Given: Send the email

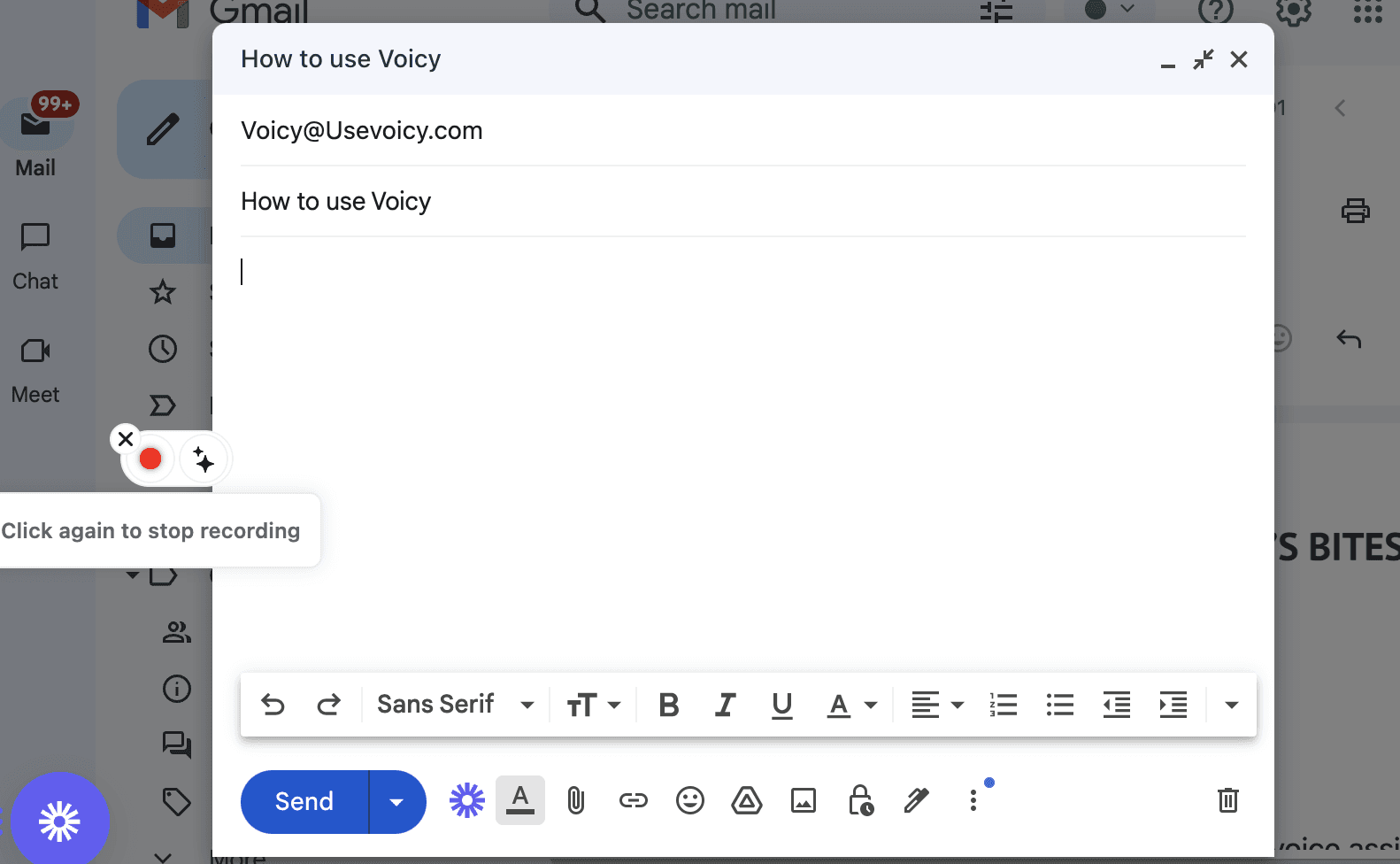Looking at the screenshot, I should click(x=304, y=801).
